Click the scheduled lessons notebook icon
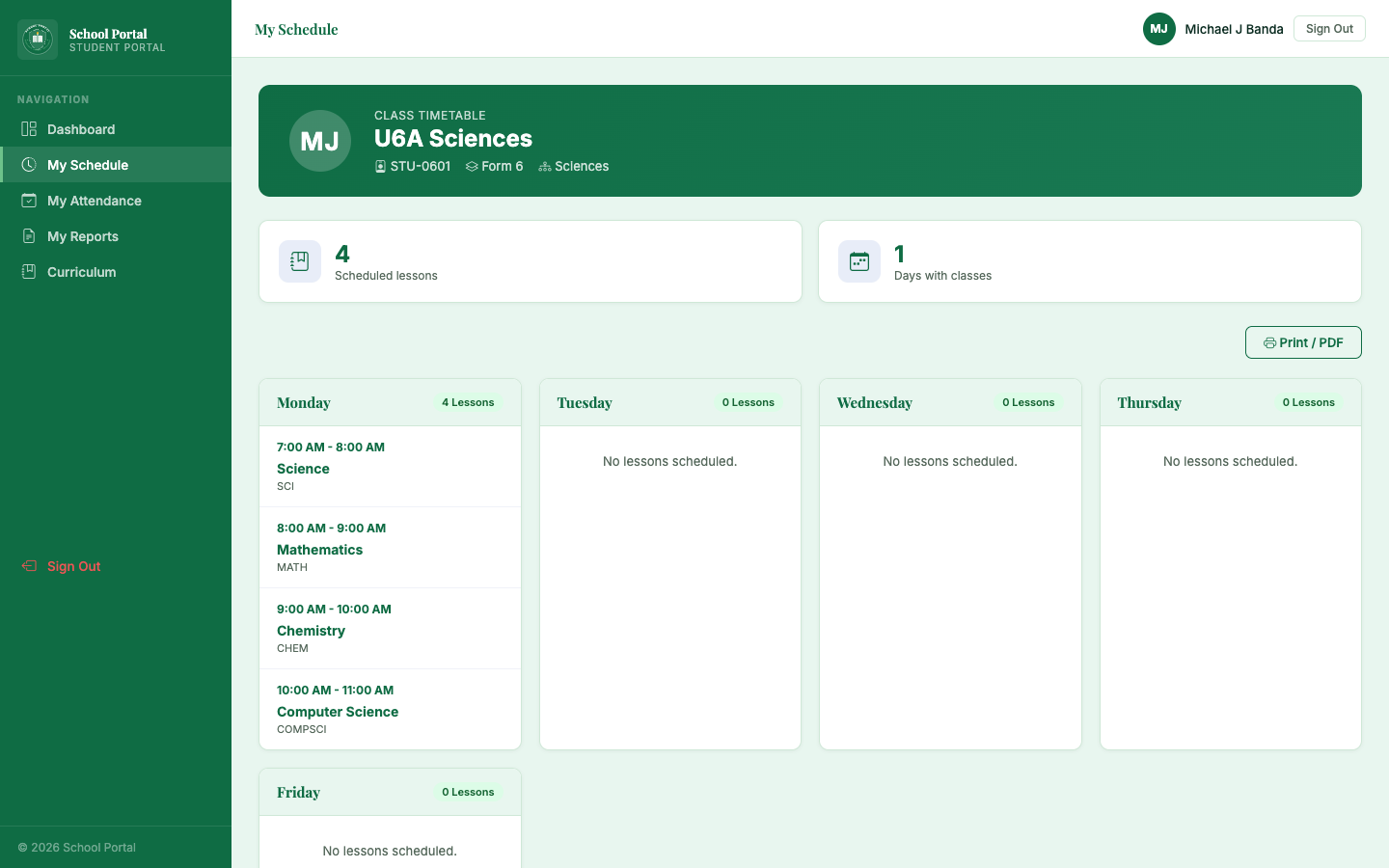The height and width of the screenshot is (868, 1389). 299,260
